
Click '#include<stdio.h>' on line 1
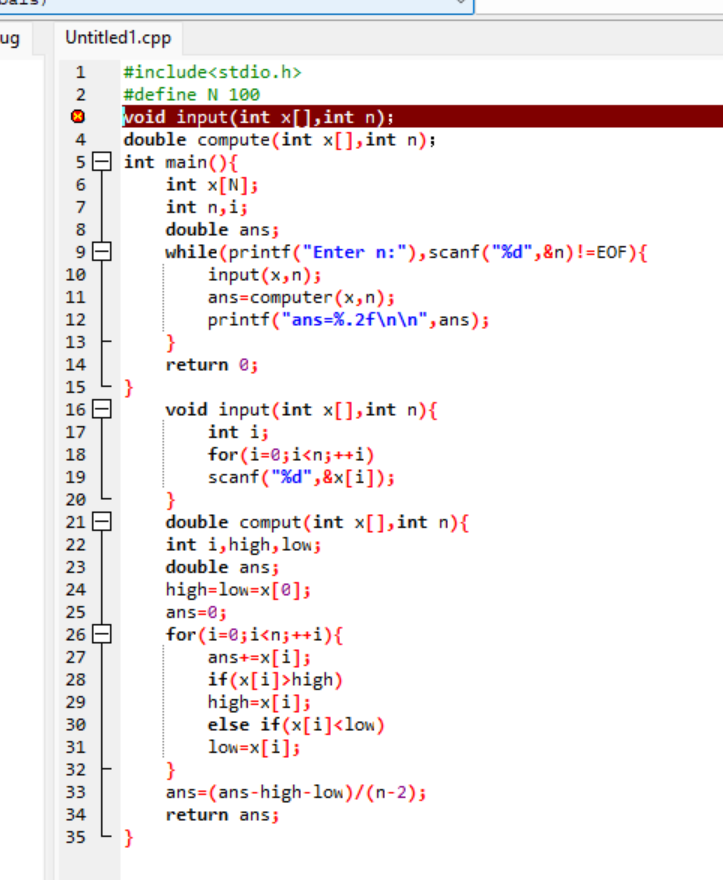[212, 72]
